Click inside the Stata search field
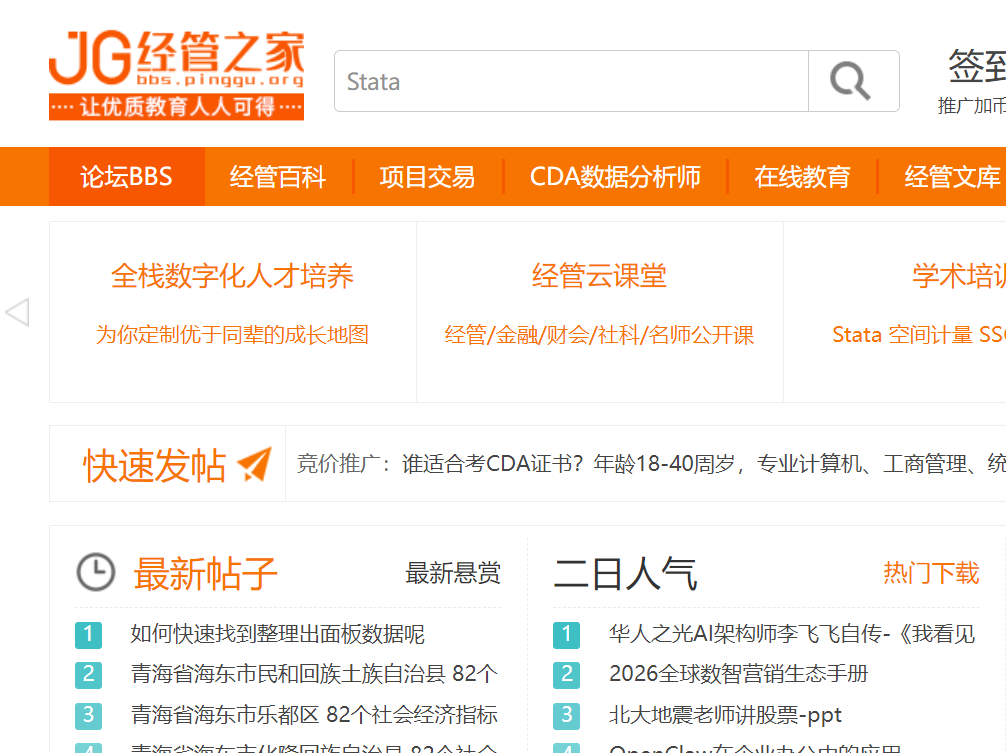This screenshot has height=753, width=1006. [570, 81]
